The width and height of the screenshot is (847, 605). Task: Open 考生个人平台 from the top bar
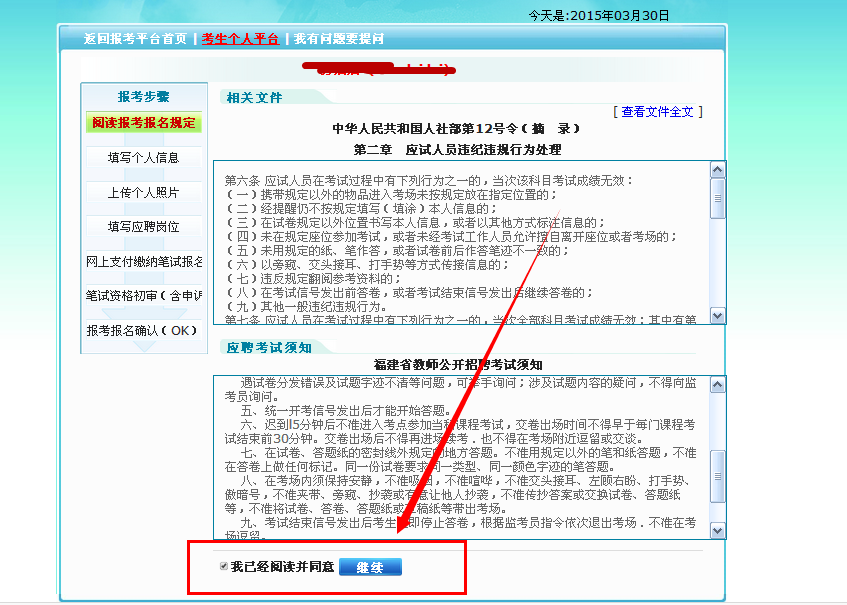(x=240, y=39)
